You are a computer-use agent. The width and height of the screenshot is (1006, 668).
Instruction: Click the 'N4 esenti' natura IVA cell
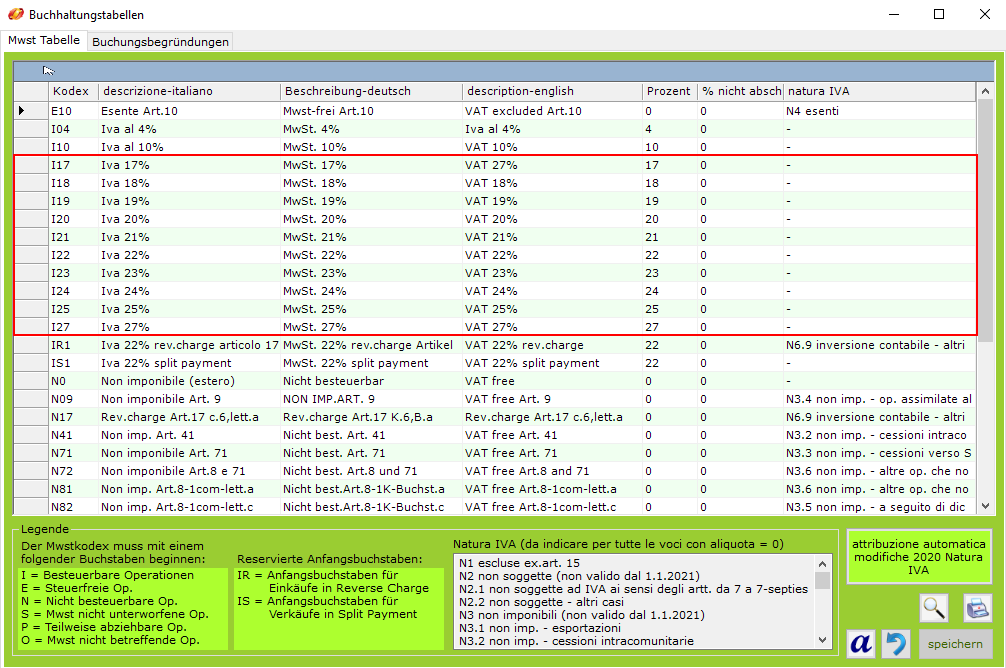(876, 111)
